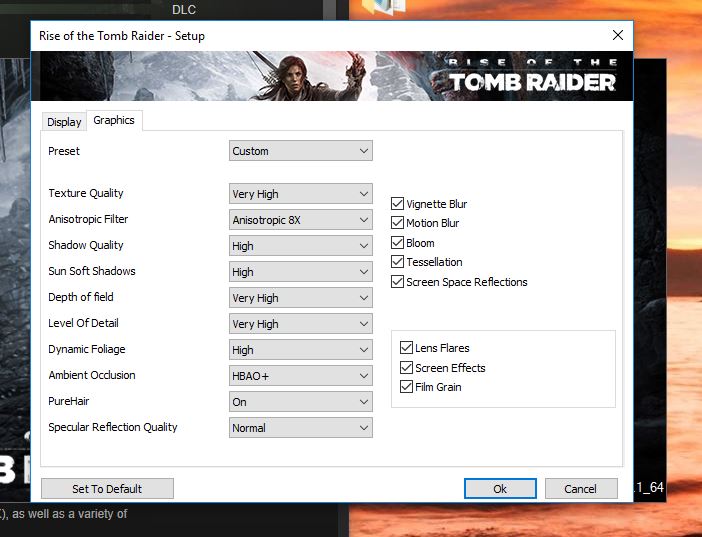Open the Dynamic Foliage dropdown
The width and height of the screenshot is (702, 537).
(300, 350)
